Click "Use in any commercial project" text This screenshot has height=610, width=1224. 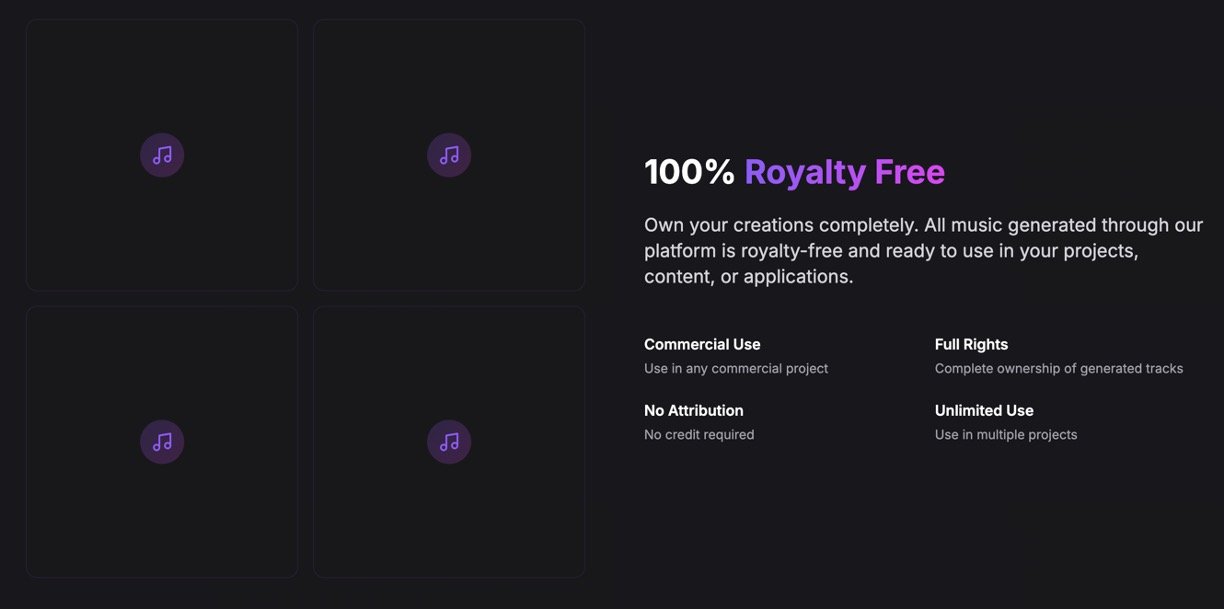tap(736, 368)
